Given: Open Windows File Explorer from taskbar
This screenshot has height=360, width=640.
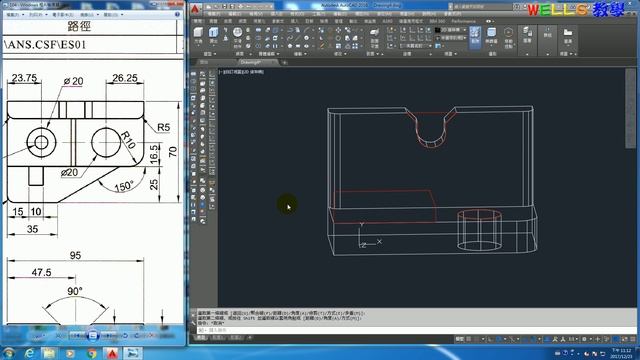Looking at the screenshot, I should (49, 353).
